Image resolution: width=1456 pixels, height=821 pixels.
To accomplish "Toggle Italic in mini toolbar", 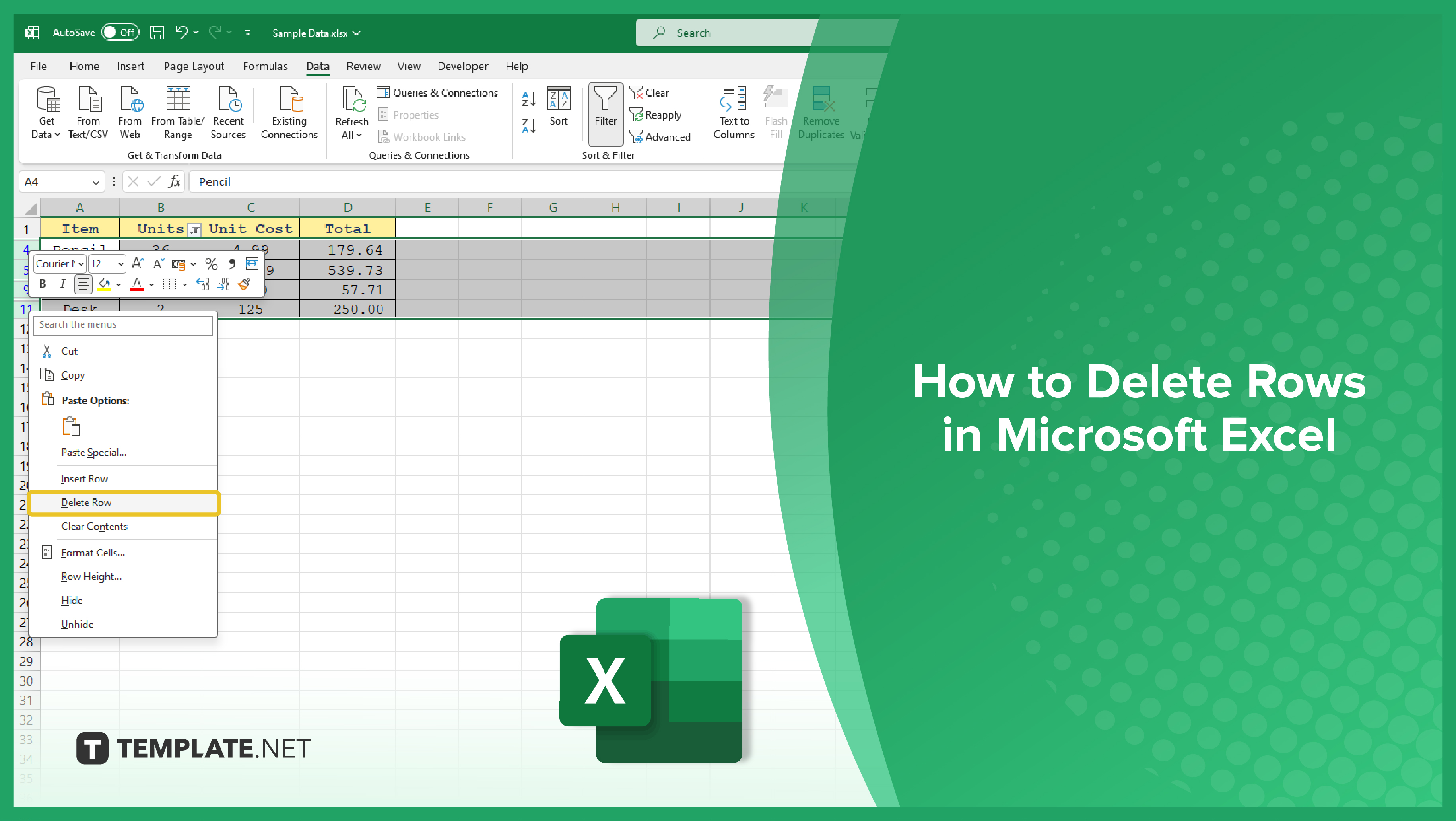I will (63, 284).
